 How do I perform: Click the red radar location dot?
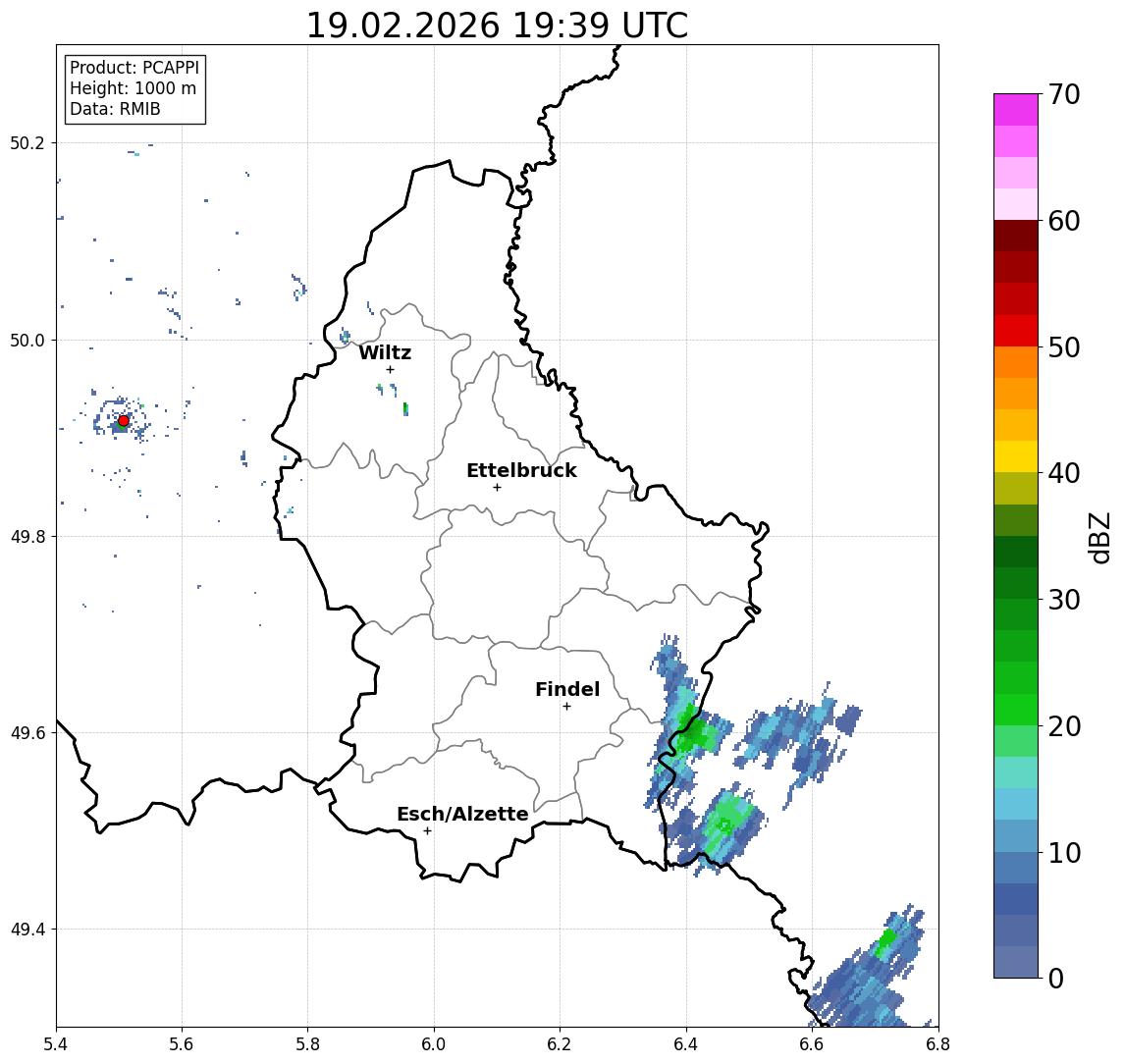[x=124, y=421]
